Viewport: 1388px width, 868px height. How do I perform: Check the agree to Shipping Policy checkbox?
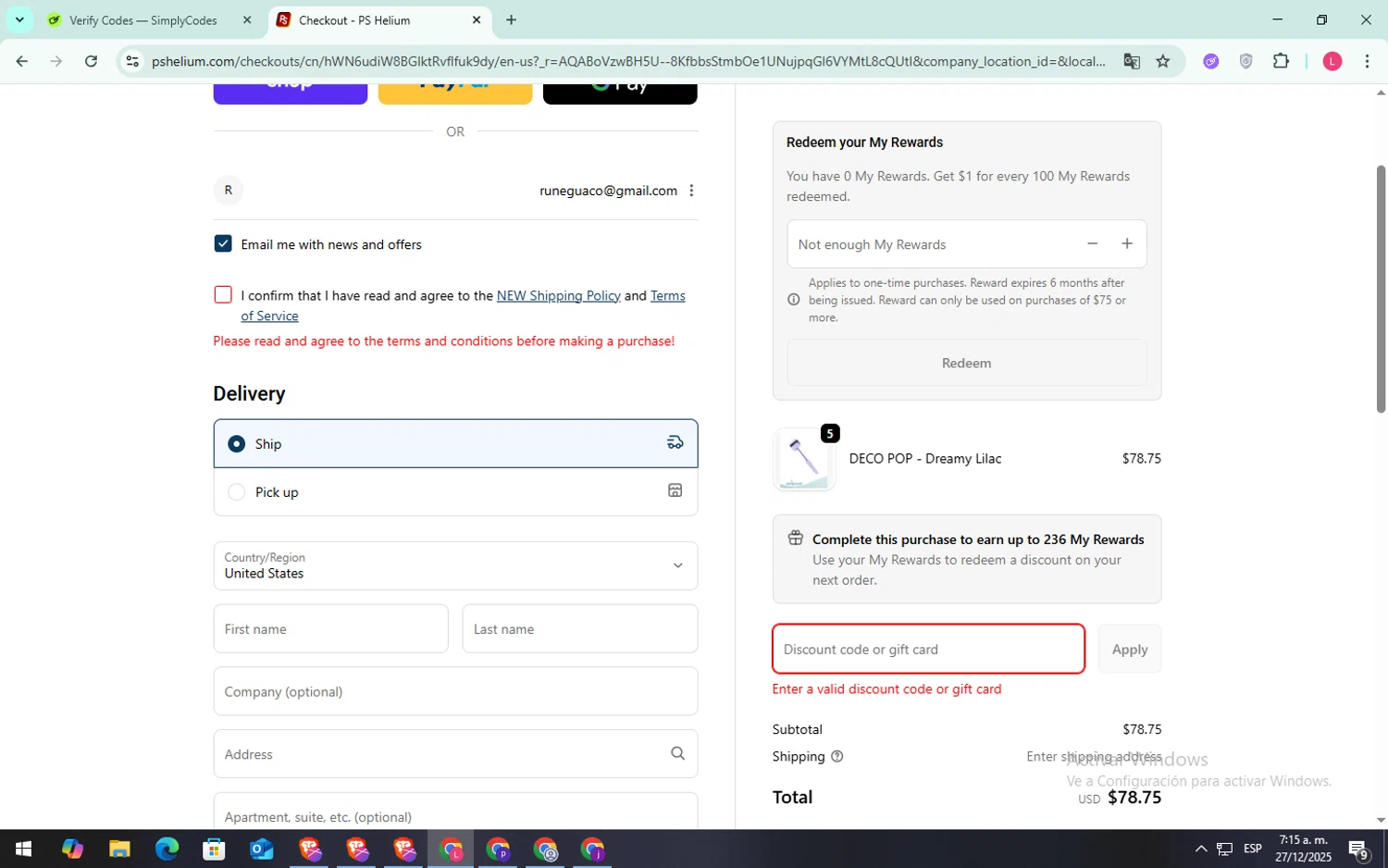point(223,294)
